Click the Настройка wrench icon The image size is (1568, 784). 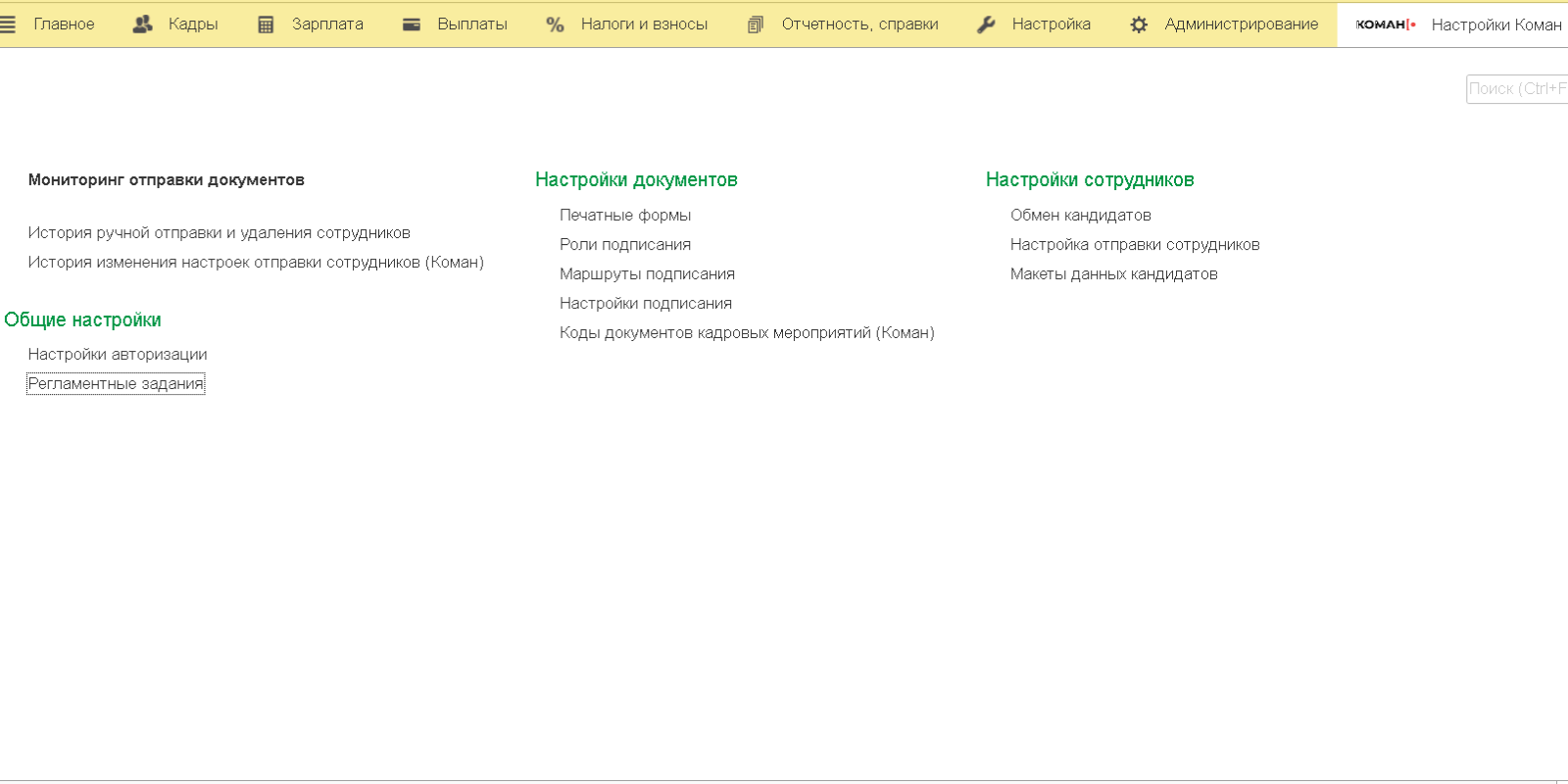coord(987,24)
